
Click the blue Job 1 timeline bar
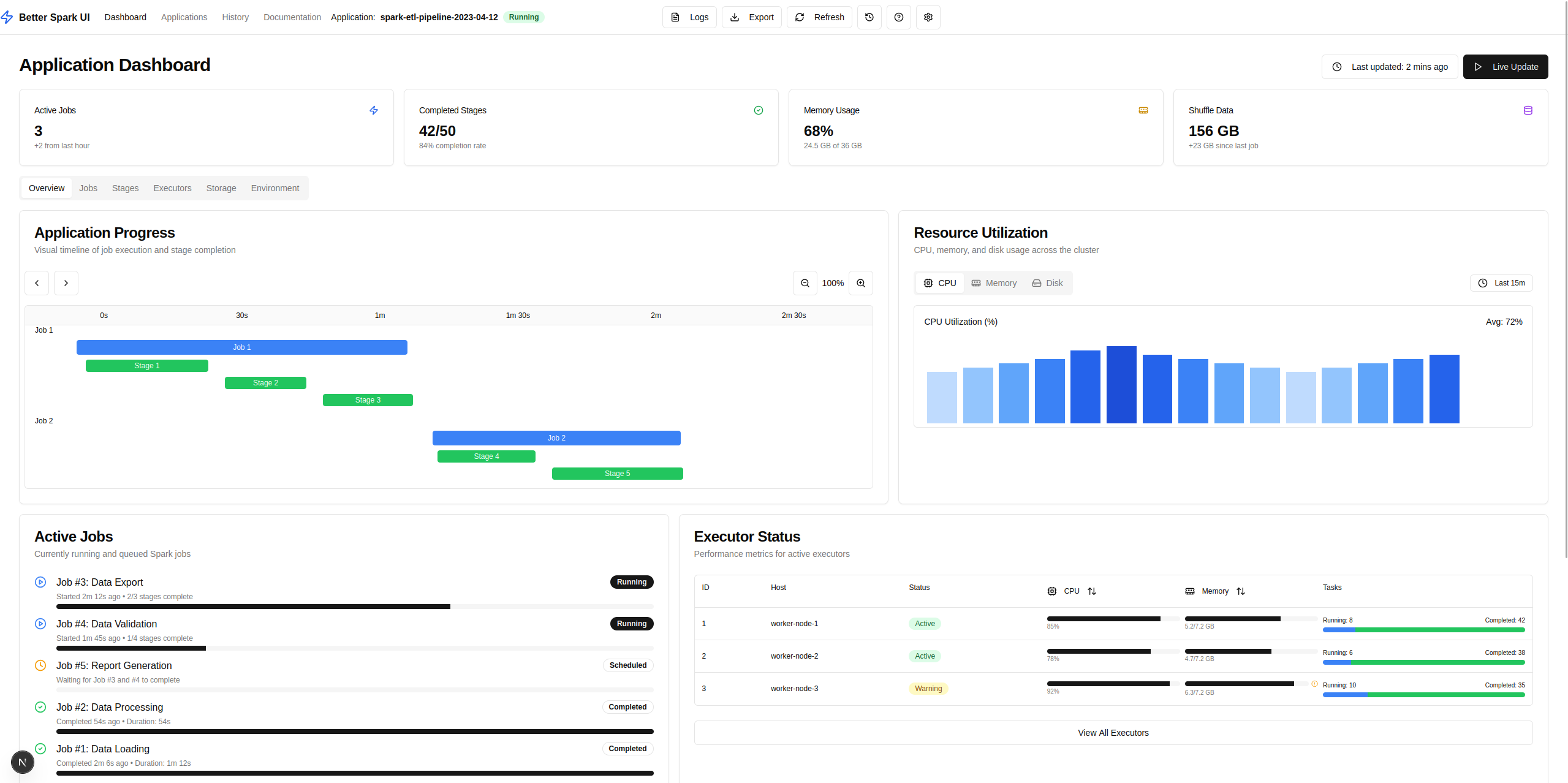point(242,347)
